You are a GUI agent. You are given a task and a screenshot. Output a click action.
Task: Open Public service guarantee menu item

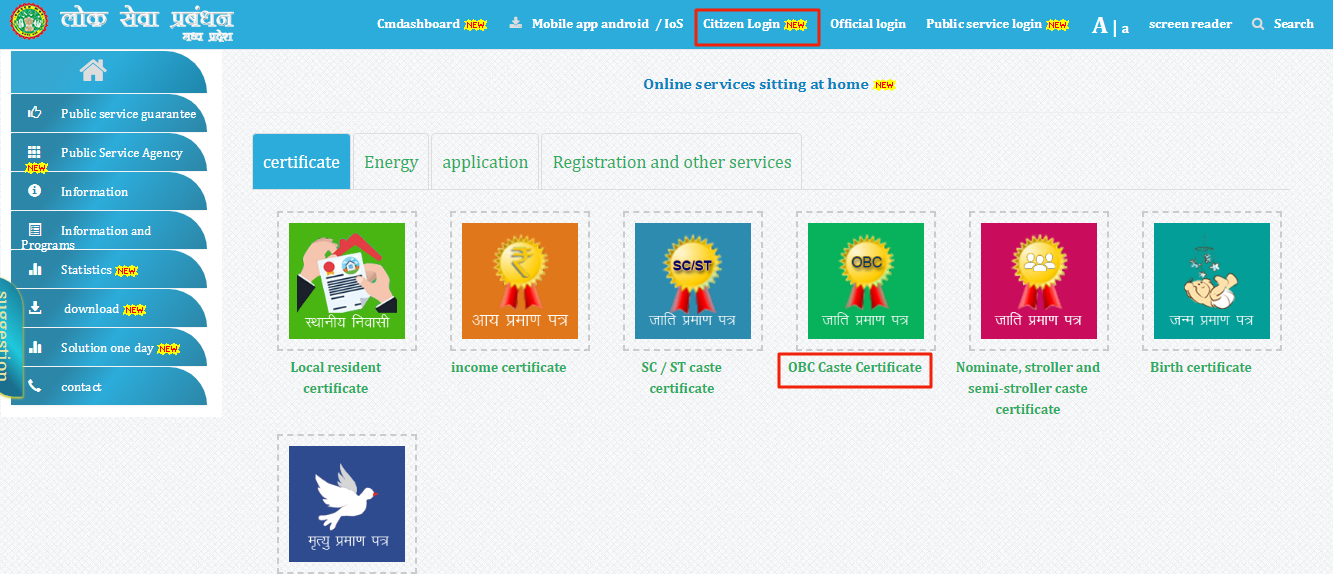[109, 113]
